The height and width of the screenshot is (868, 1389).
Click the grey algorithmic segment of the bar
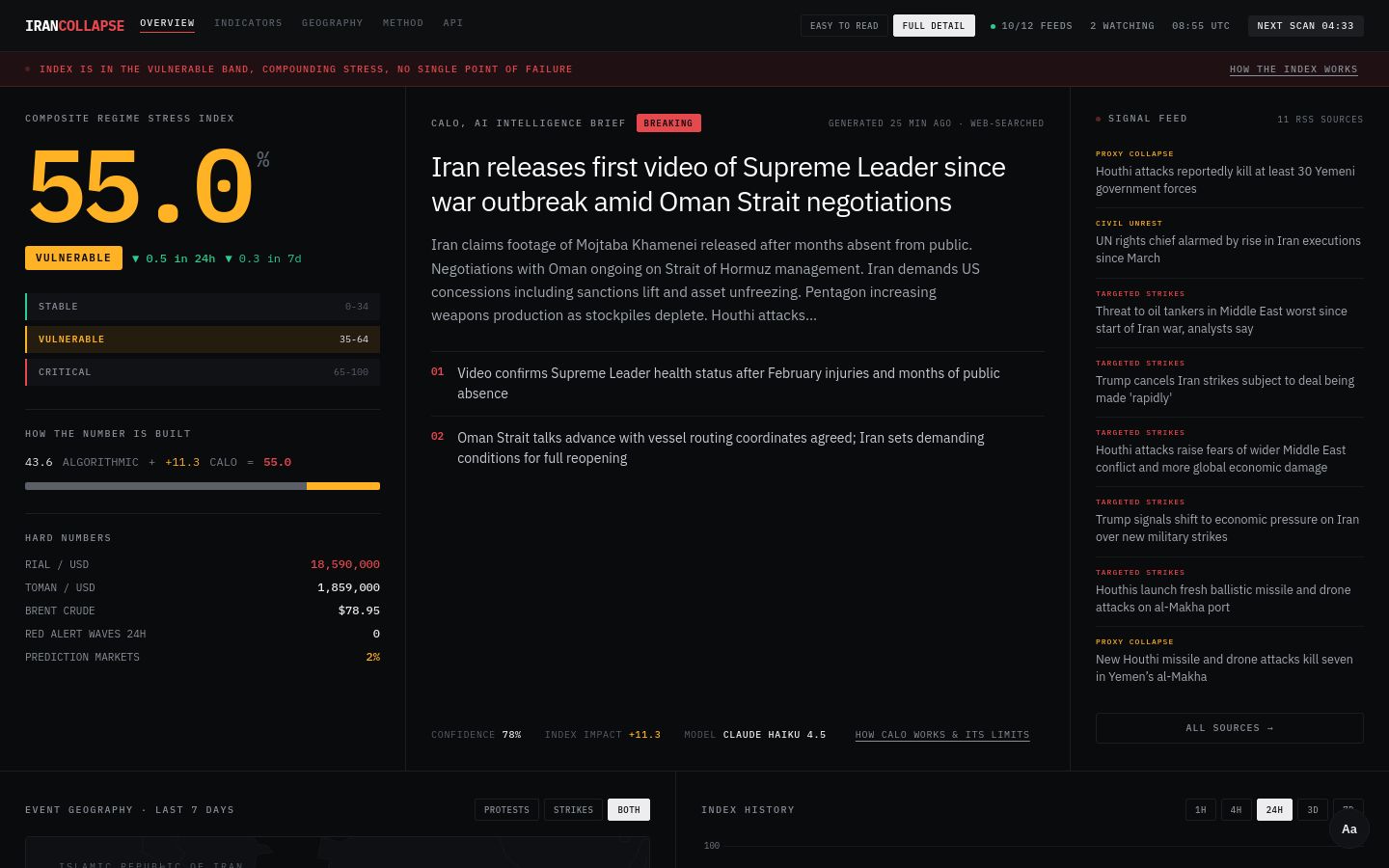pyautogui.click(x=166, y=486)
